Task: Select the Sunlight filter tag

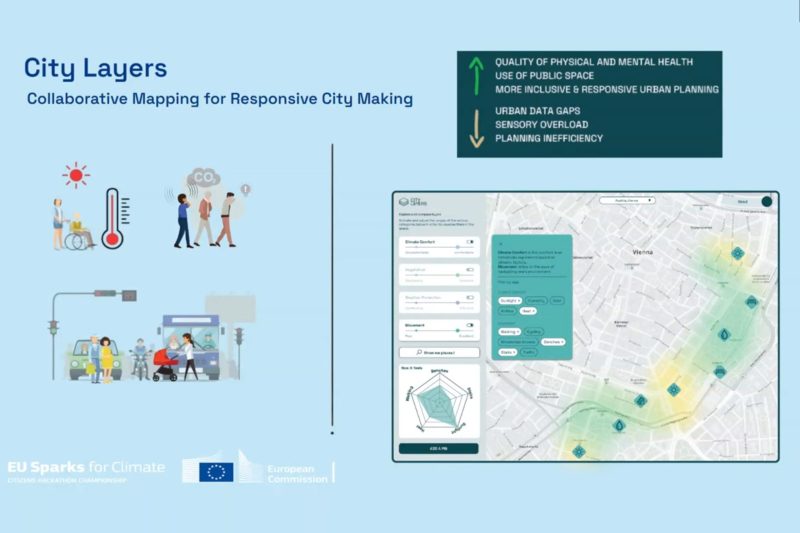Action: coord(509,300)
